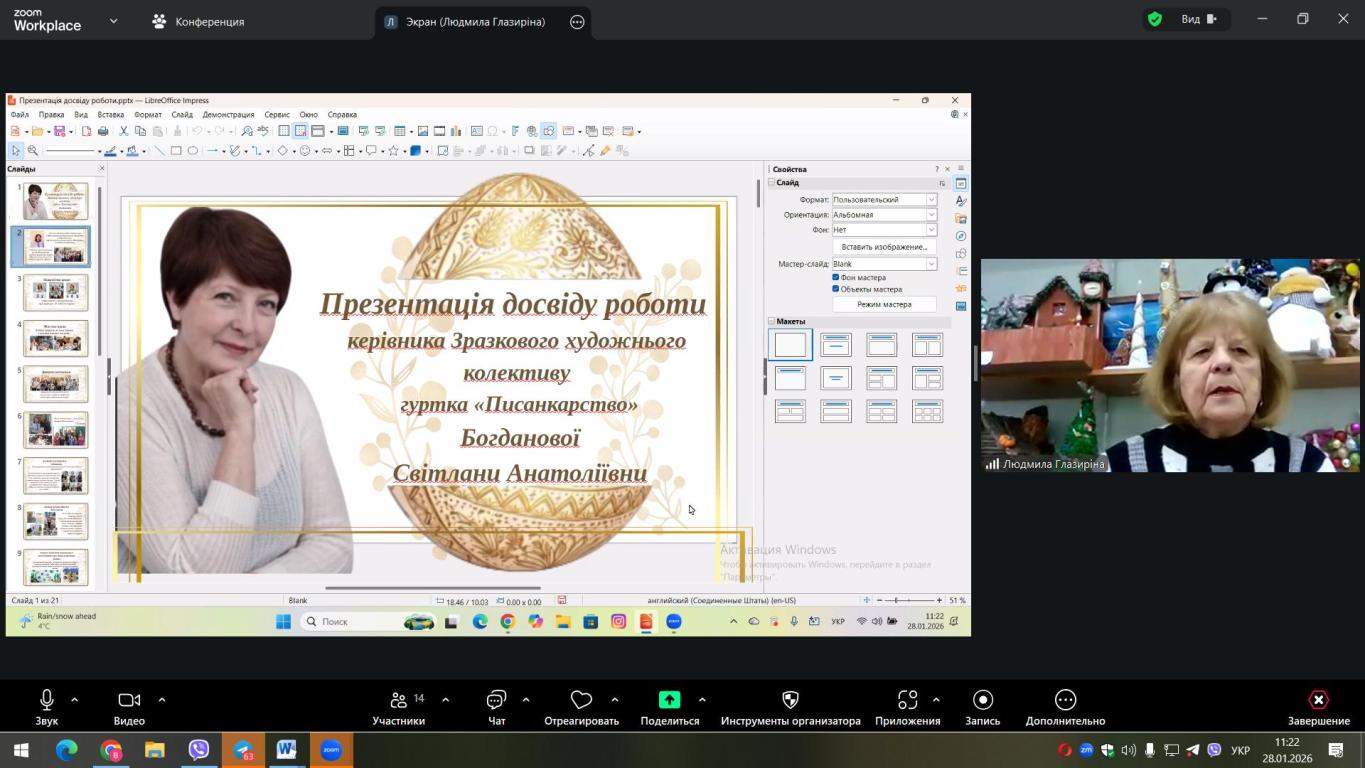Open the Мастер-слайд dropdown showing Blank

[931, 264]
